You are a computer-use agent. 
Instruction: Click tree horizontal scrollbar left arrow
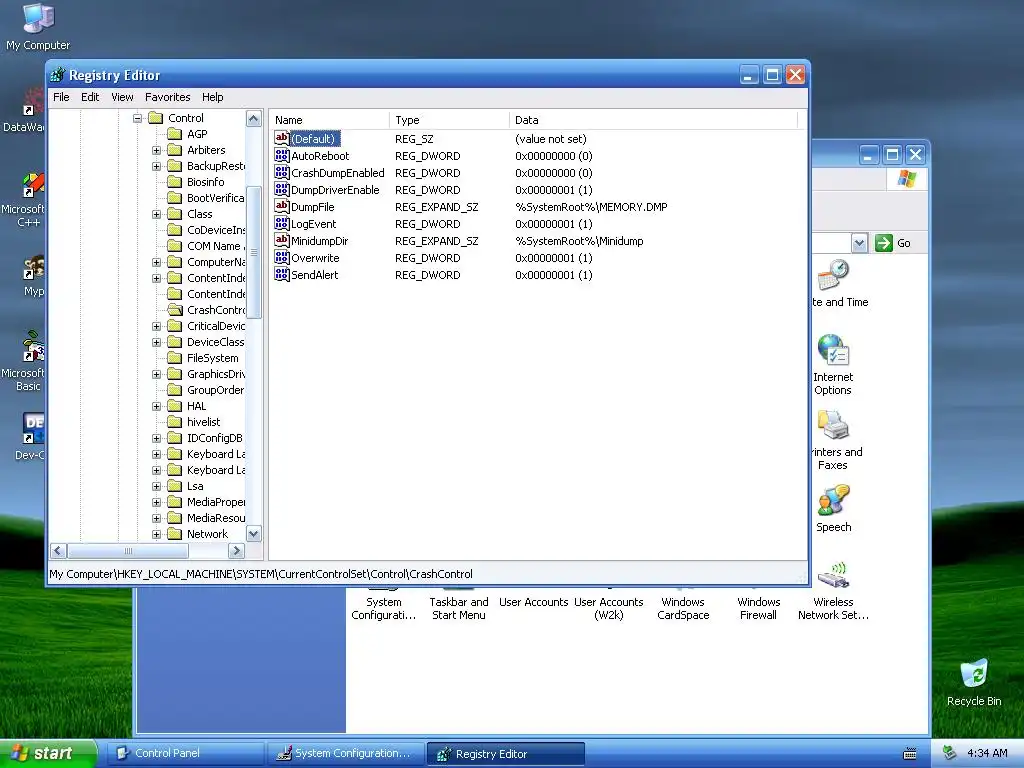tap(58, 551)
